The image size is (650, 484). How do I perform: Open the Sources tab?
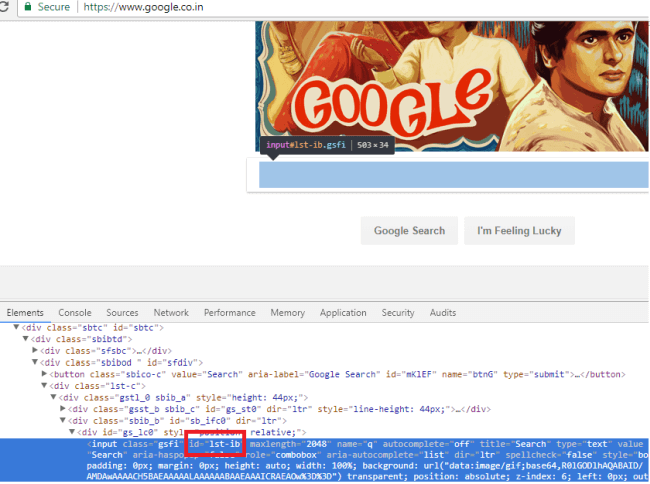click(122, 313)
